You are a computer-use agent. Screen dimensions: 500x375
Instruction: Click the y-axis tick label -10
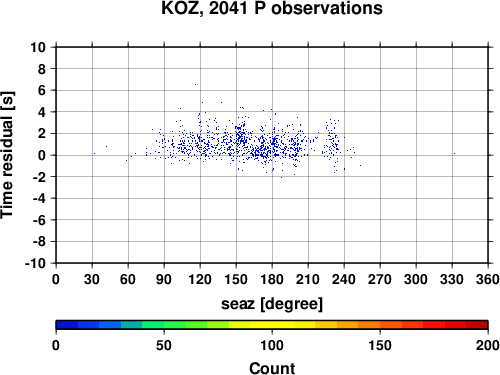pos(35,263)
